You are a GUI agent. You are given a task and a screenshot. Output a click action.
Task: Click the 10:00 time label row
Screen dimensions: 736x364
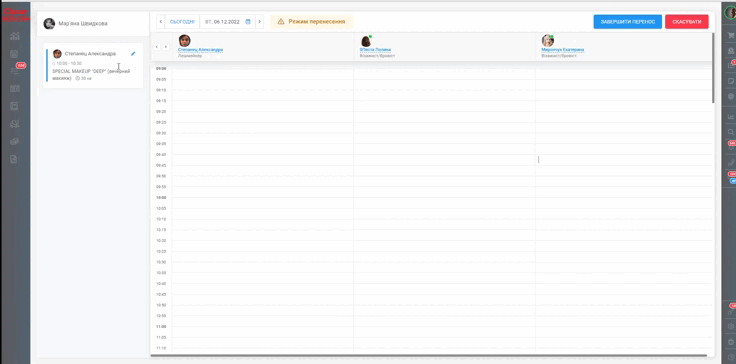(161, 198)
